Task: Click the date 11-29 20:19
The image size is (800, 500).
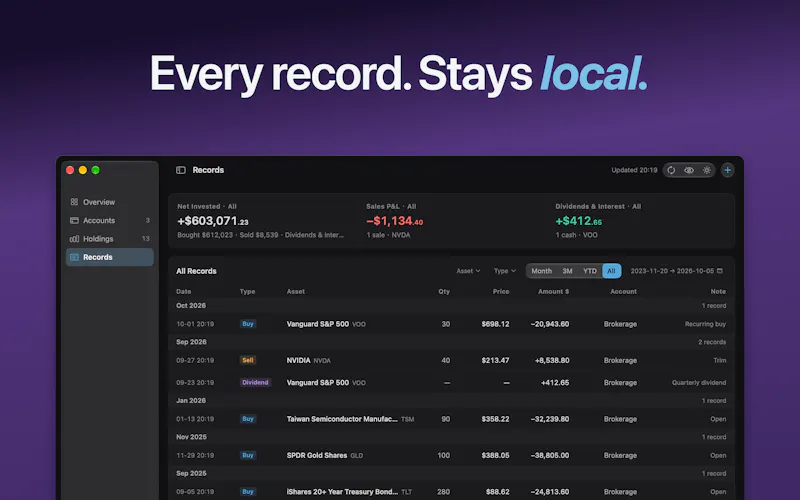Action: coord(195,455)
